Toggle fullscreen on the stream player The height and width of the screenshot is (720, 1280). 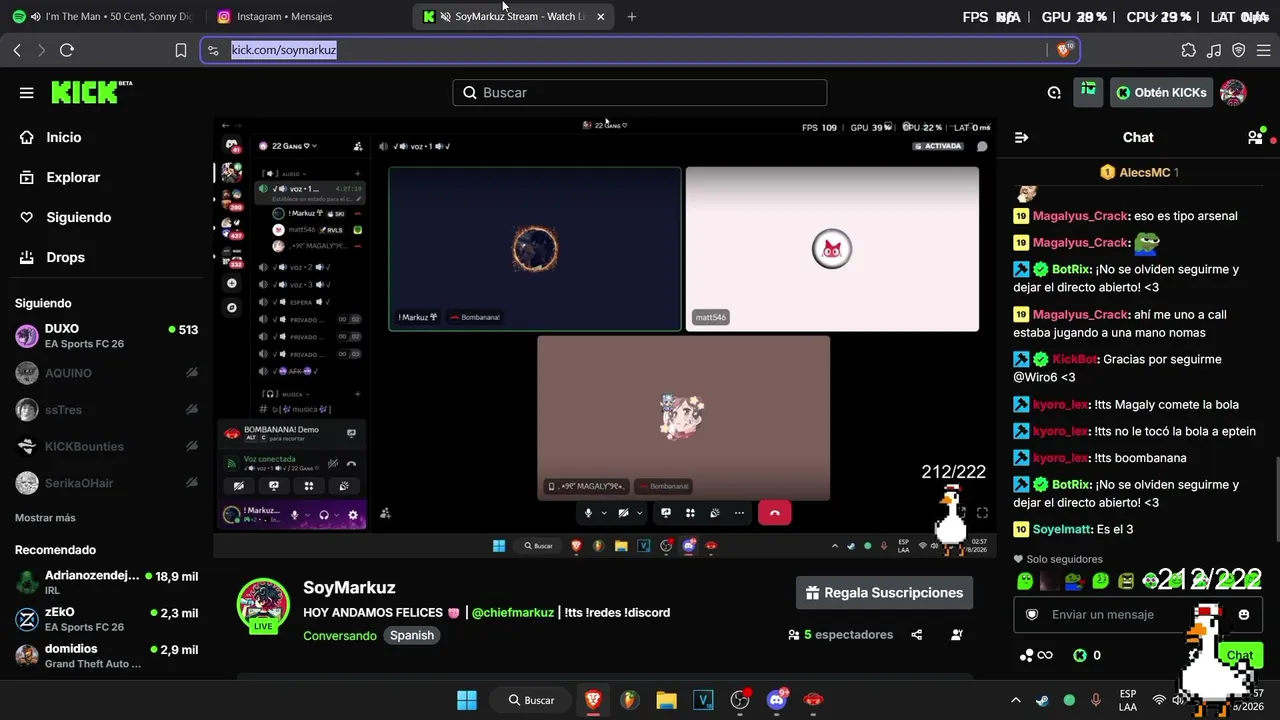982,513
